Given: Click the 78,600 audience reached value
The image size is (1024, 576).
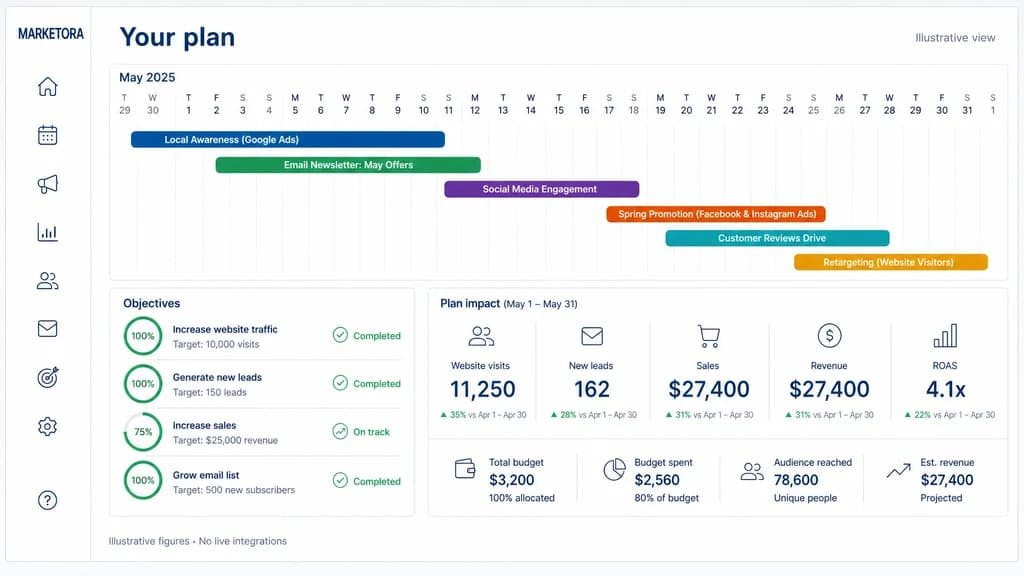Looking at the screenshot, I should (796, 480).
